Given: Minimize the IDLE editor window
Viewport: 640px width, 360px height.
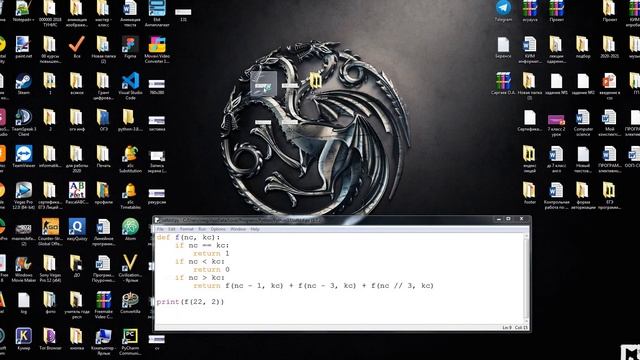Looking at the screenshot, I should [498, 219].
